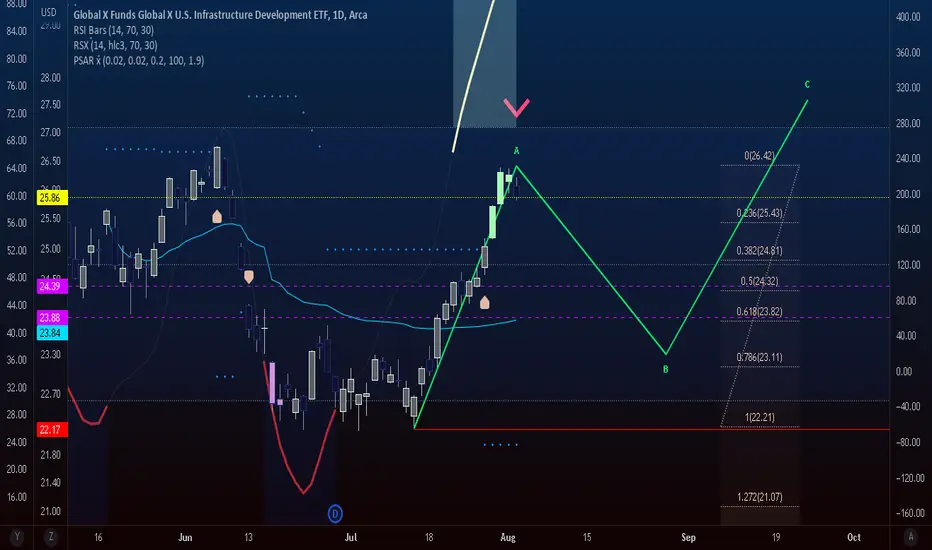Select the down-arrow signal near Jun 13
This screenshot has height=550, width=932.
[248, 276]
